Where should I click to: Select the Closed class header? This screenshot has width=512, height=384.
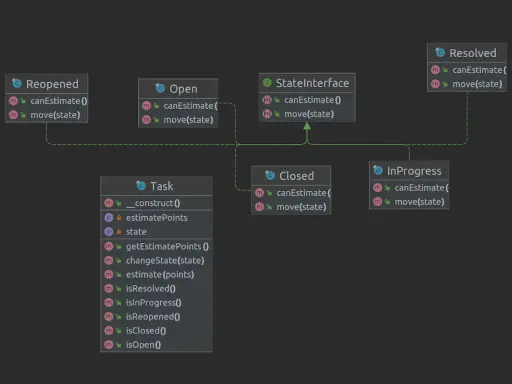pos(291,176)
